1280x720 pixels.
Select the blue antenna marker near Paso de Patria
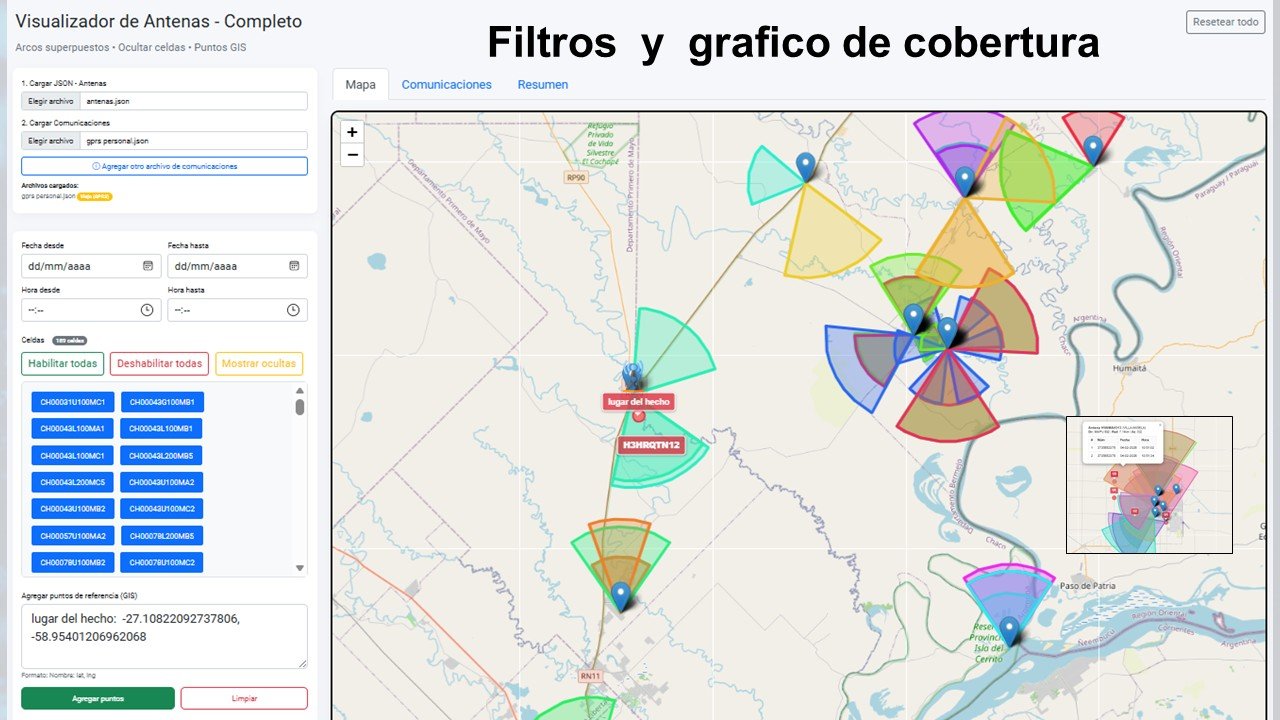click(x=1010, y=630)
